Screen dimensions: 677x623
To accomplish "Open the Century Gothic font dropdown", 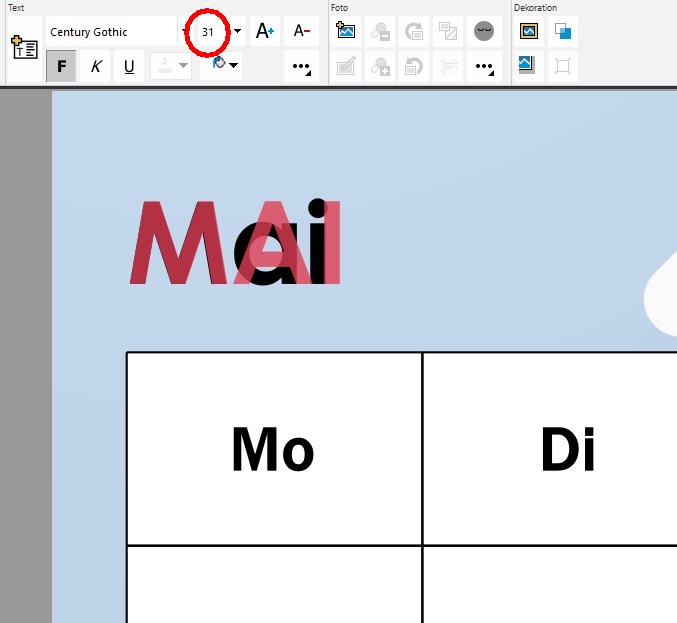I will pyautogui.click(x=184, y=31).
